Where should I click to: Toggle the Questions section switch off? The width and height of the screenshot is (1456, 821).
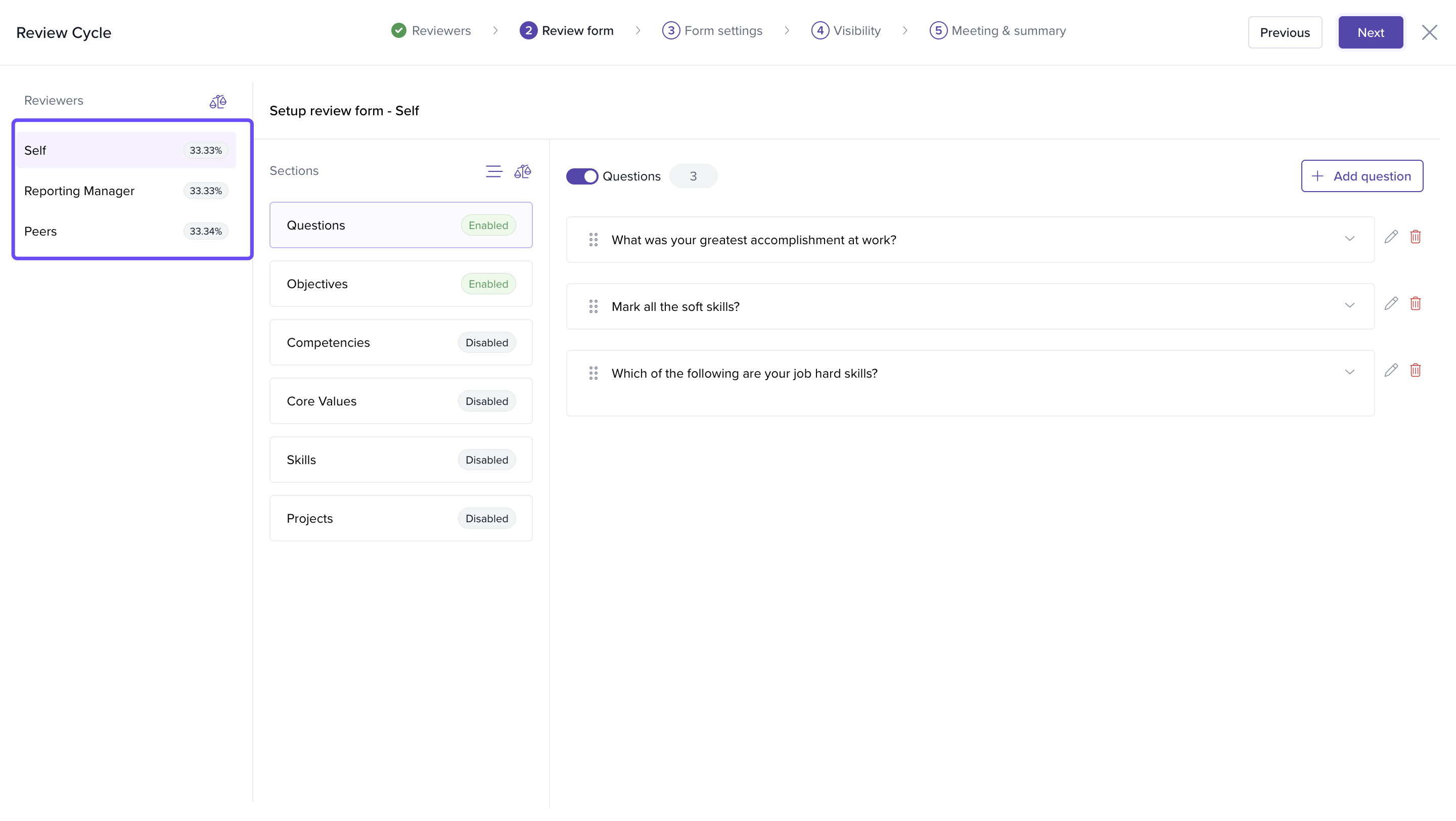tap(581, 176)
